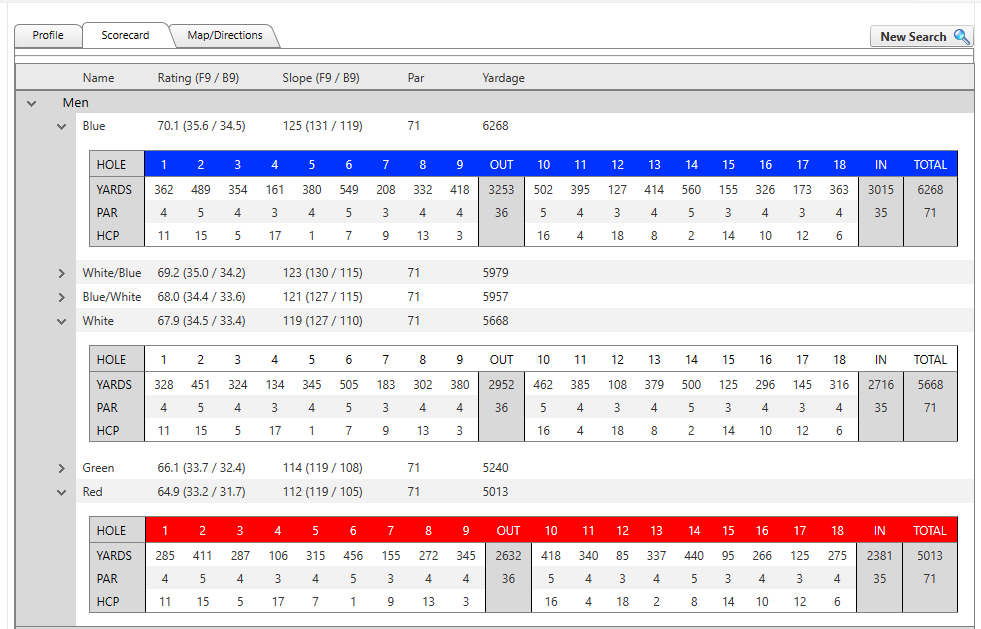Viewport: 981px width, 629px height.
Task: Expand the Green tee row
Action: coord(62,468)
